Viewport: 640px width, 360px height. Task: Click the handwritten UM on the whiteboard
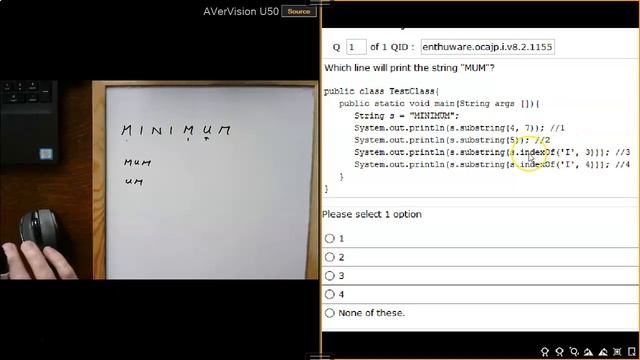pyautogui.click(x=134, y=181)
